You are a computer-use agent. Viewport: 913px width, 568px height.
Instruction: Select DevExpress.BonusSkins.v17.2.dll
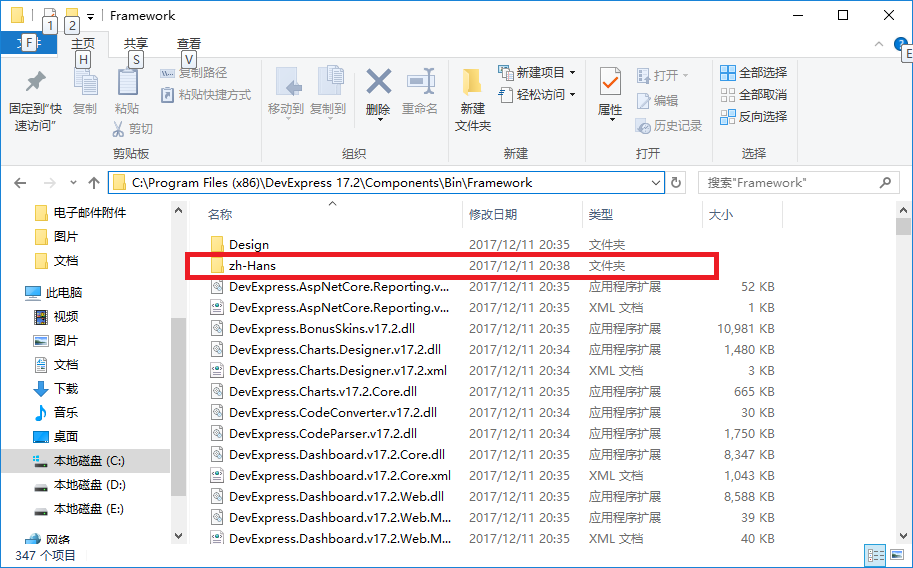point(321,329)
